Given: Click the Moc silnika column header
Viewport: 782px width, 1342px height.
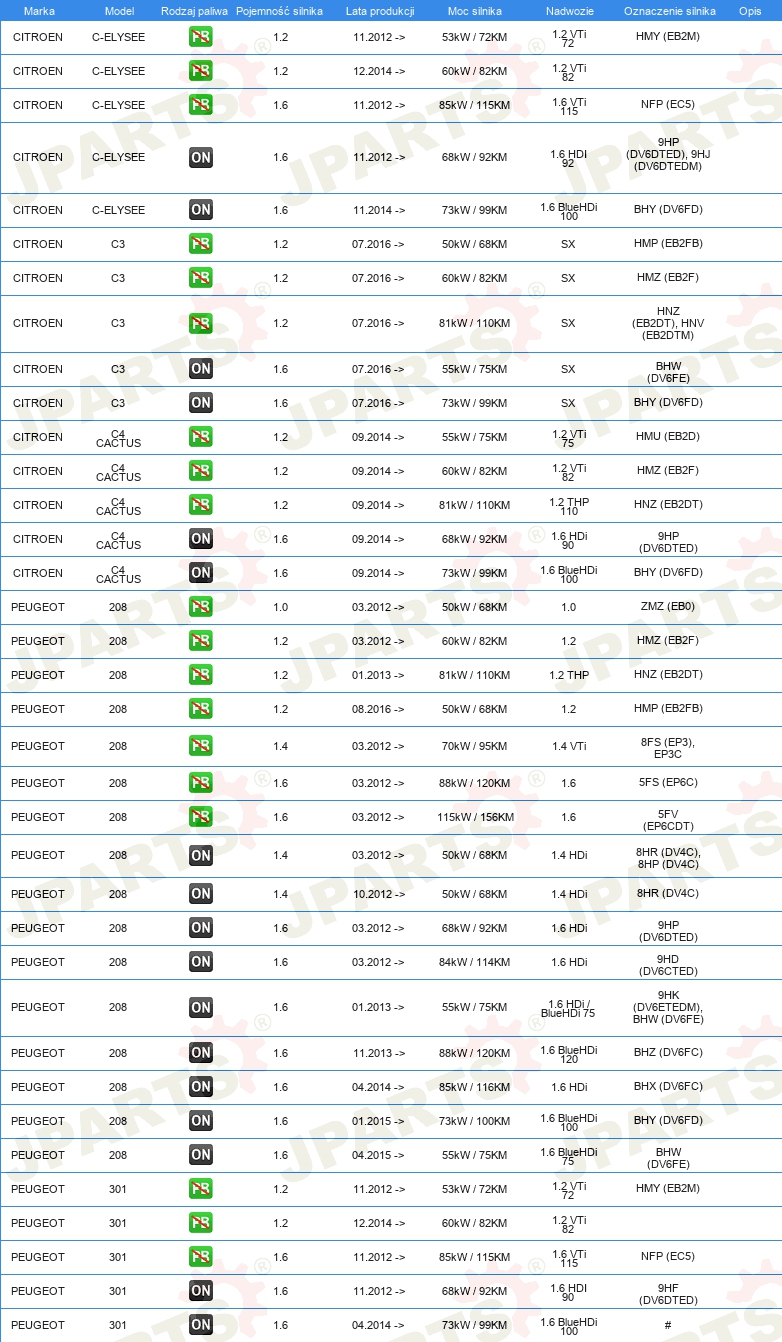Looking at the screenshot, I should (x=474, y=10).
